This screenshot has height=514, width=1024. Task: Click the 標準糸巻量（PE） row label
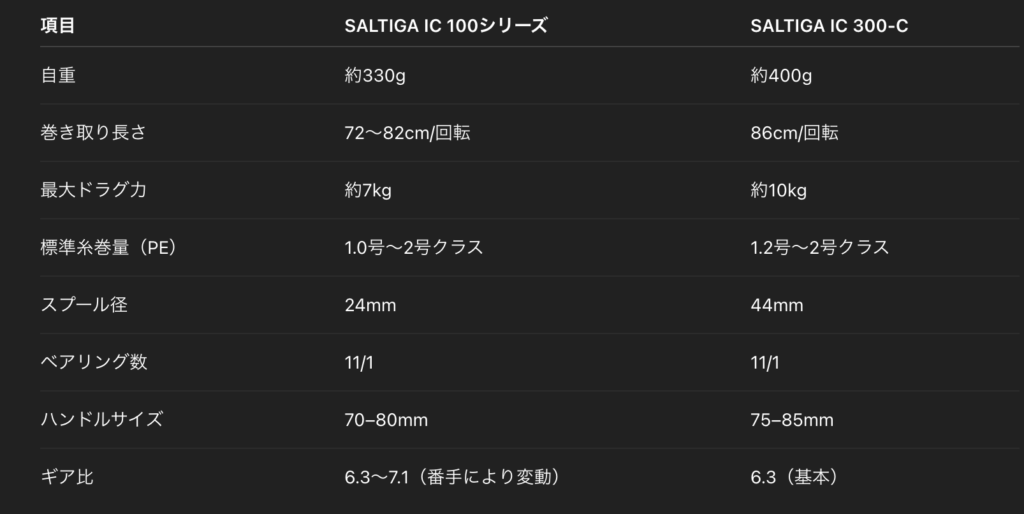(109, 247)
